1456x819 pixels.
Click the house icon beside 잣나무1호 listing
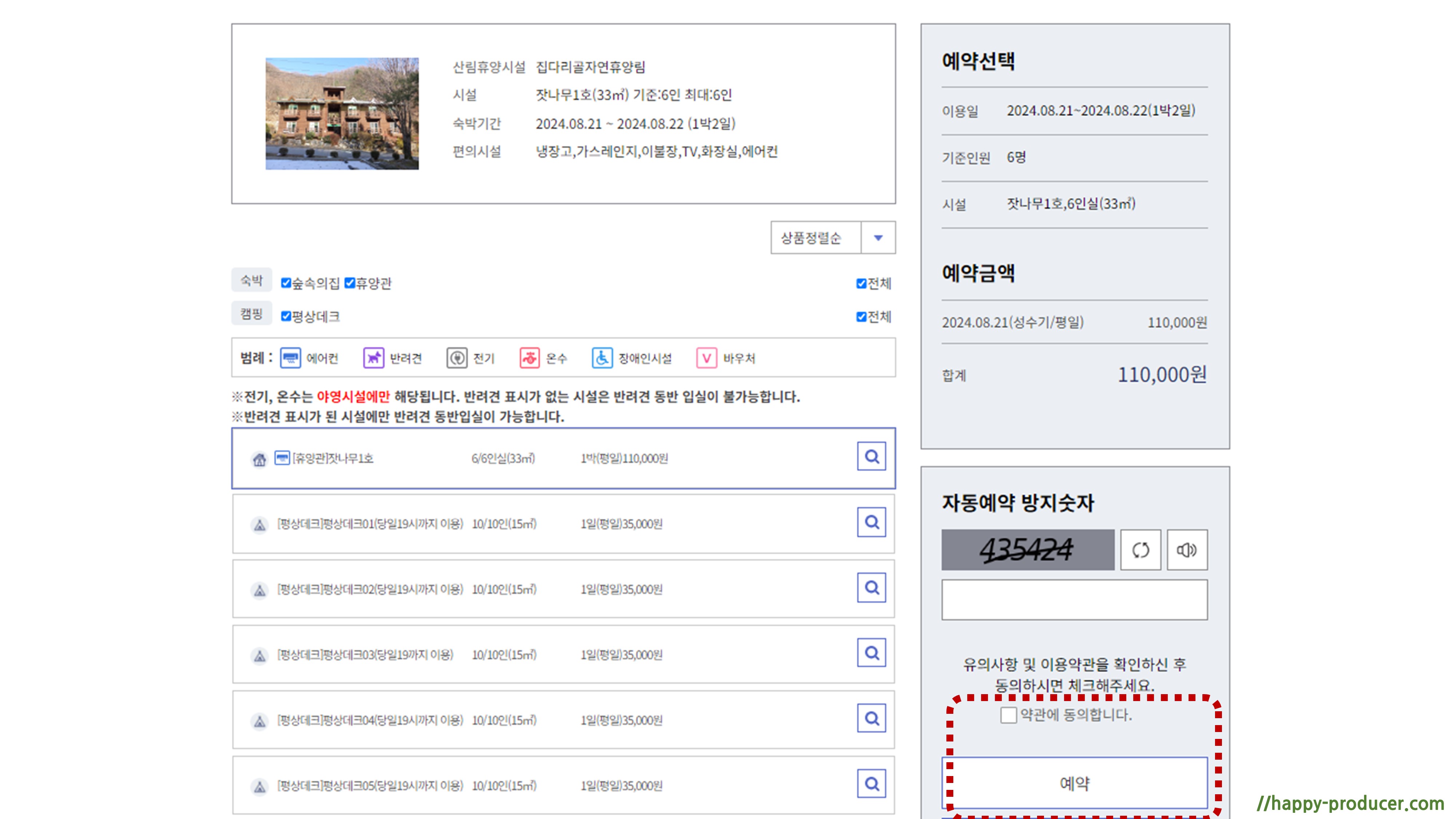point(259,459)
